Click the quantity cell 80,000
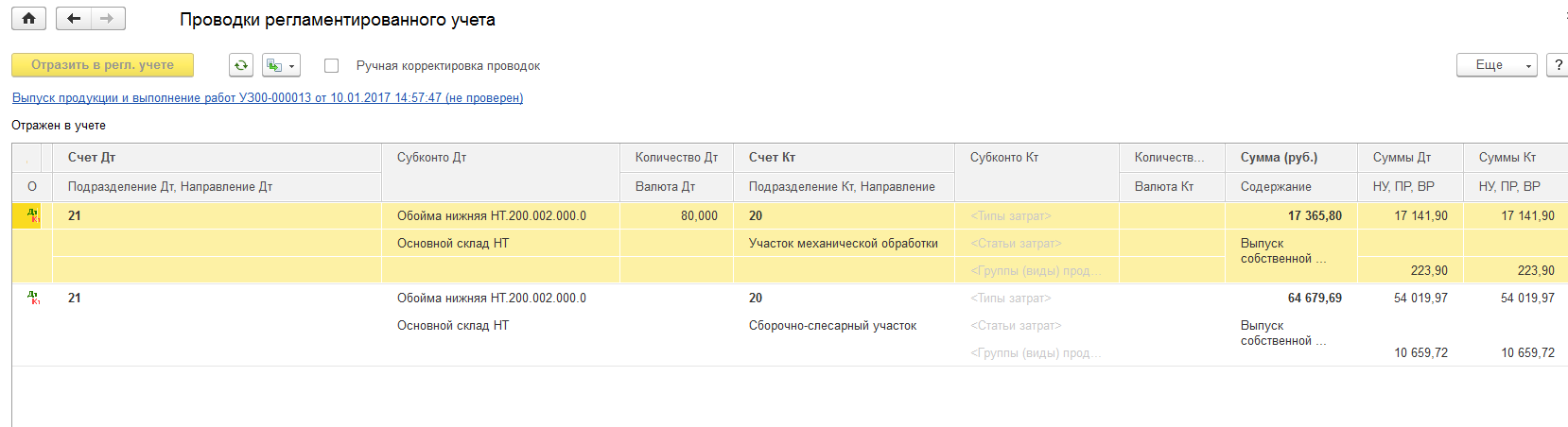This screenshot has width=1568, height=427. [699, 216]
